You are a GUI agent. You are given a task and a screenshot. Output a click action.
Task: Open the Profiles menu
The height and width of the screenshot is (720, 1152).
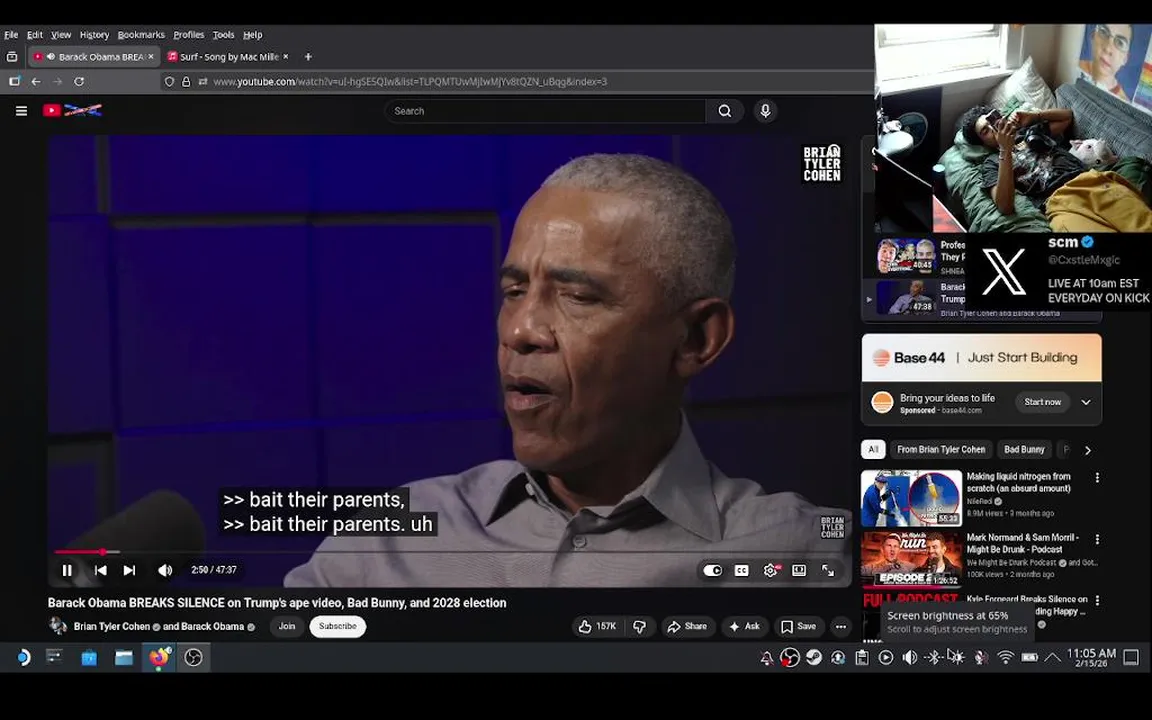click(x=189, y=35)
